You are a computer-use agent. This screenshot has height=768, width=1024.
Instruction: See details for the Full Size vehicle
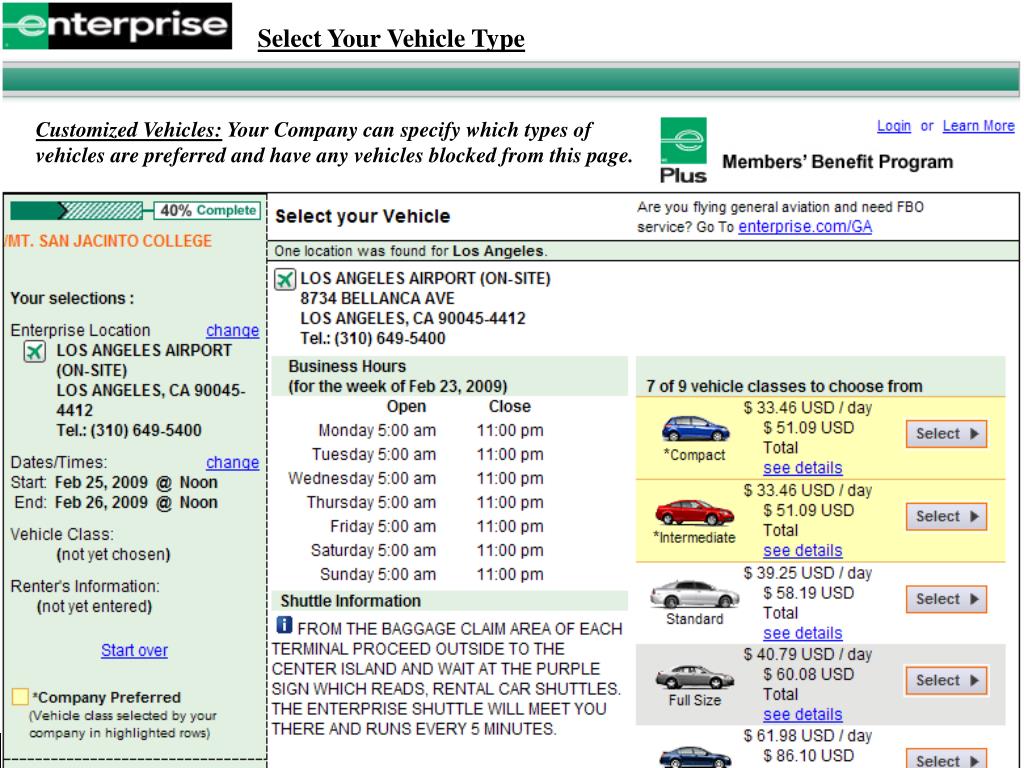(x=803, y=714)
